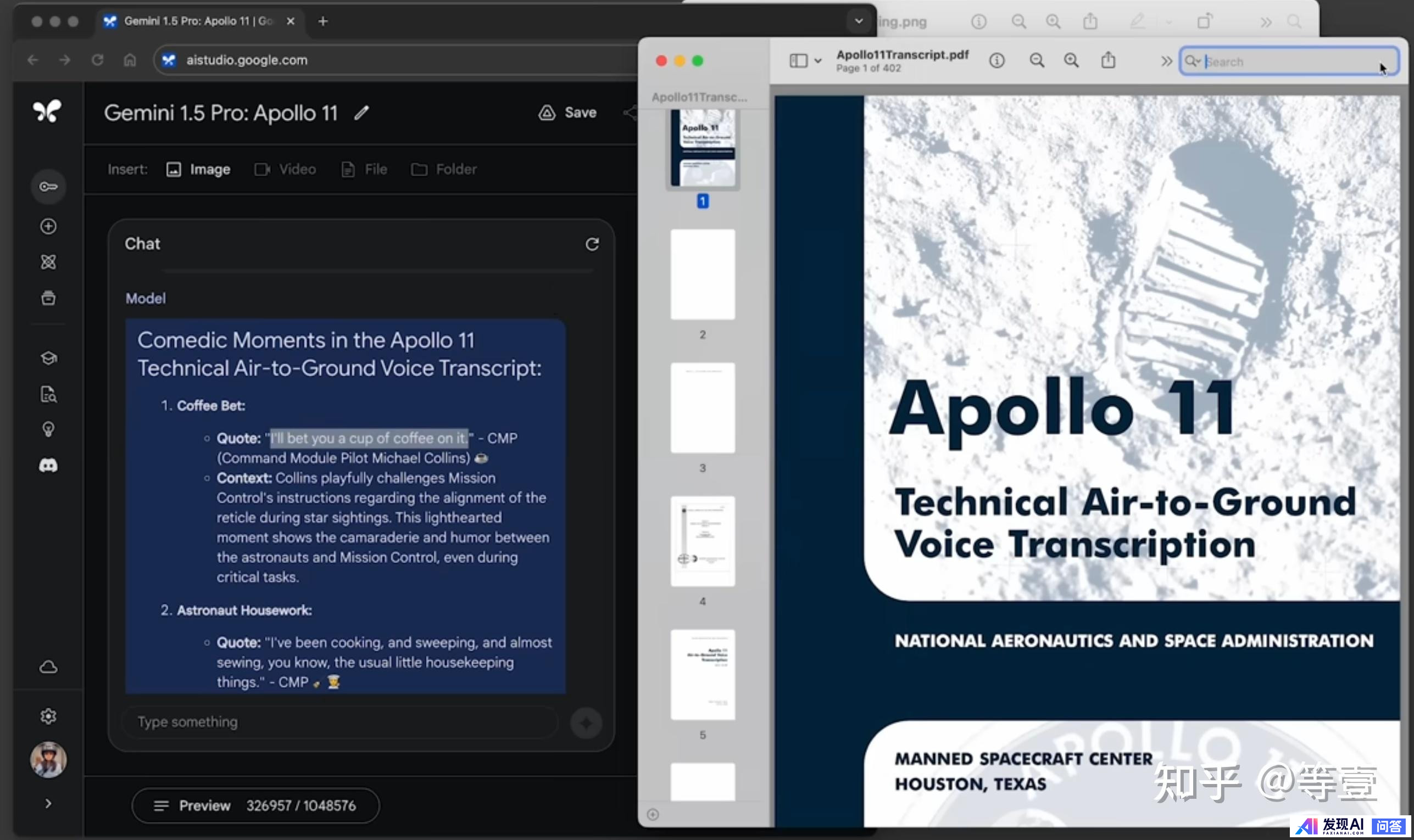Open the graduation cap tutorials icon

48,359
